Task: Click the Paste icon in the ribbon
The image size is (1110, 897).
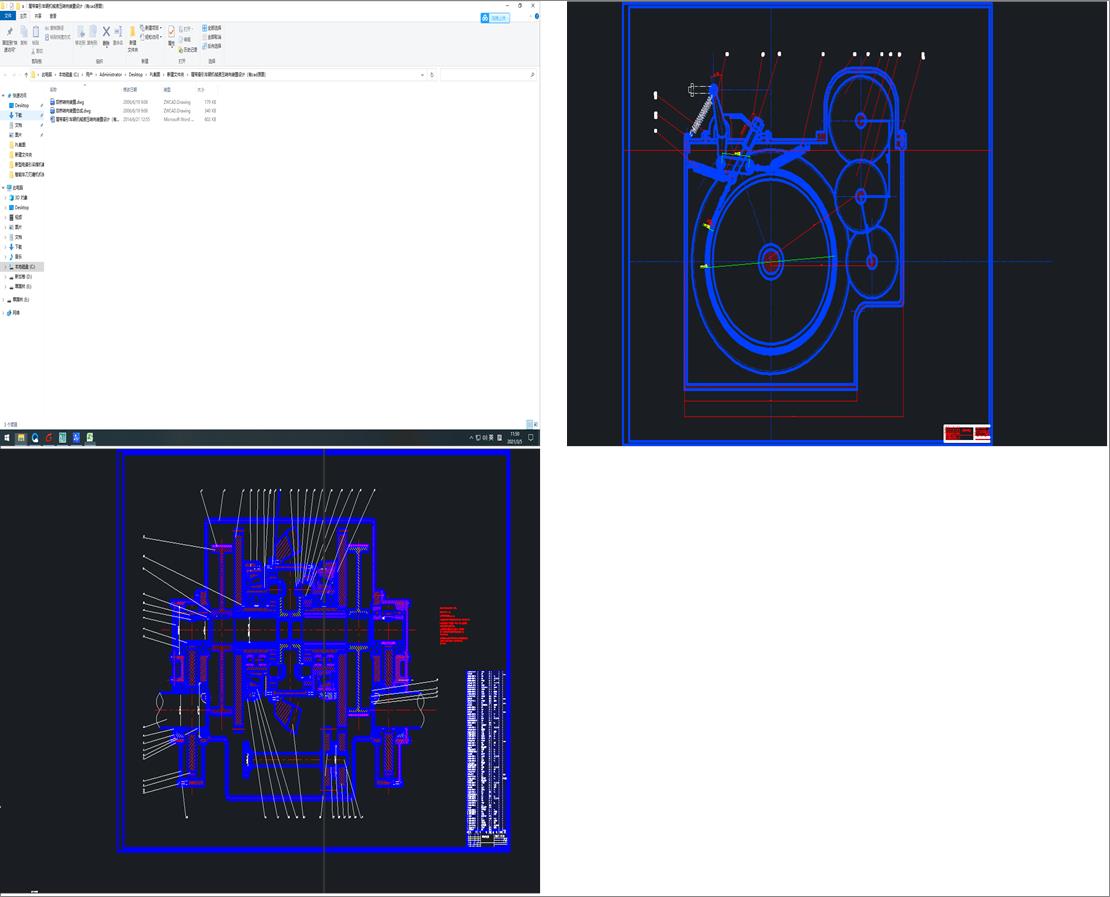Action: 37,32
